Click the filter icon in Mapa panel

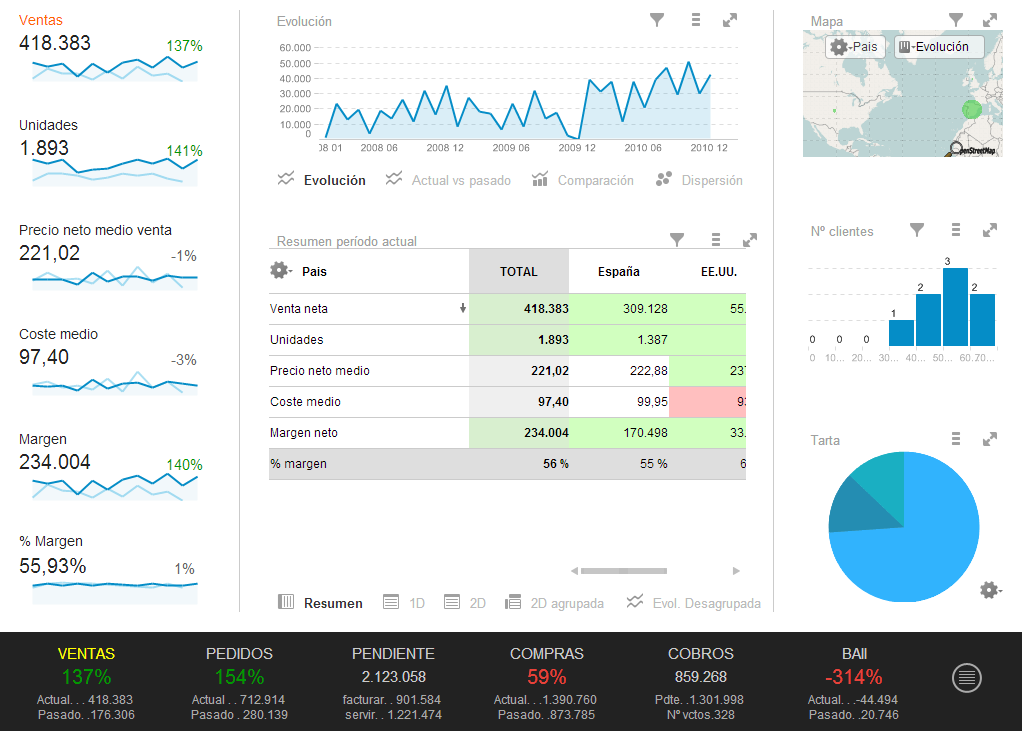point(956,20)
